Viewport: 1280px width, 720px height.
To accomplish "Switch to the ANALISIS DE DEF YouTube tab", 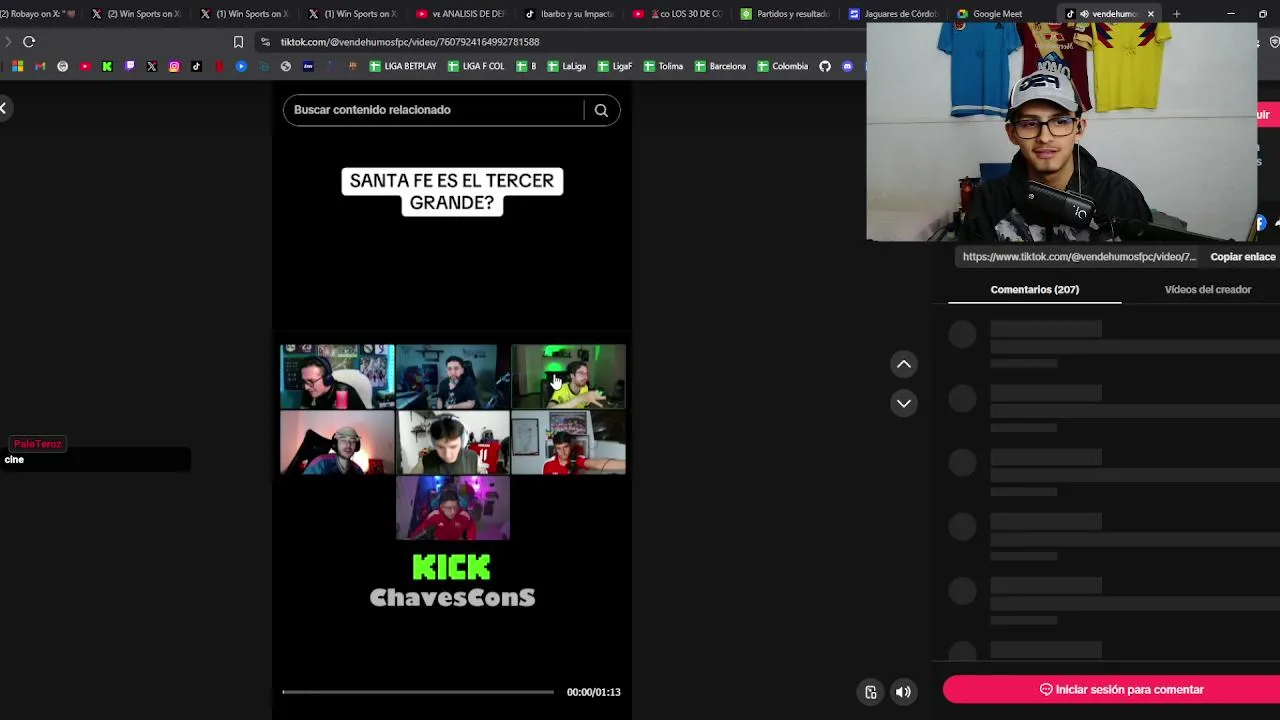I will coord(460,14).
